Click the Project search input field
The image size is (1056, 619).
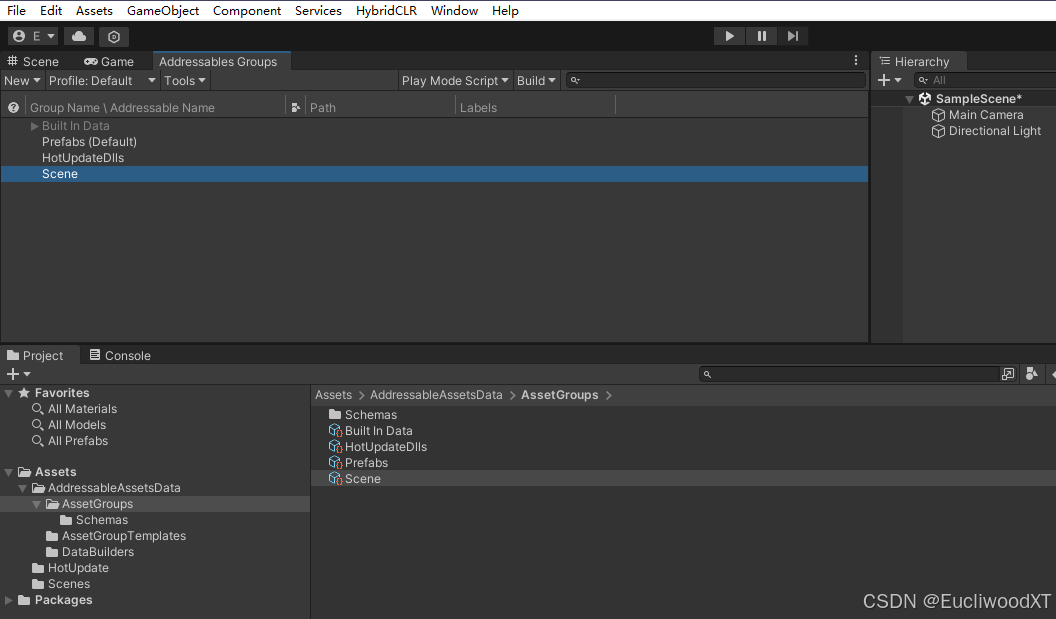(x=850, y=373)
